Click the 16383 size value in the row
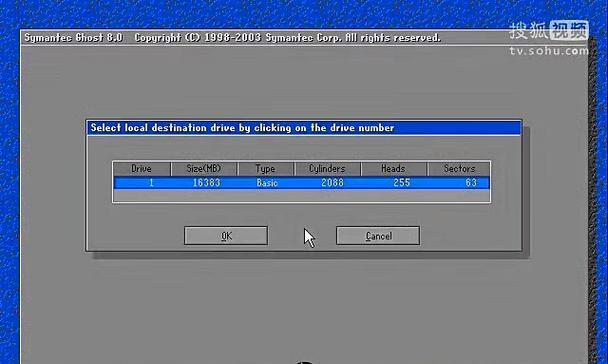This screenshot has height=364, width=608. click(207, 183)
